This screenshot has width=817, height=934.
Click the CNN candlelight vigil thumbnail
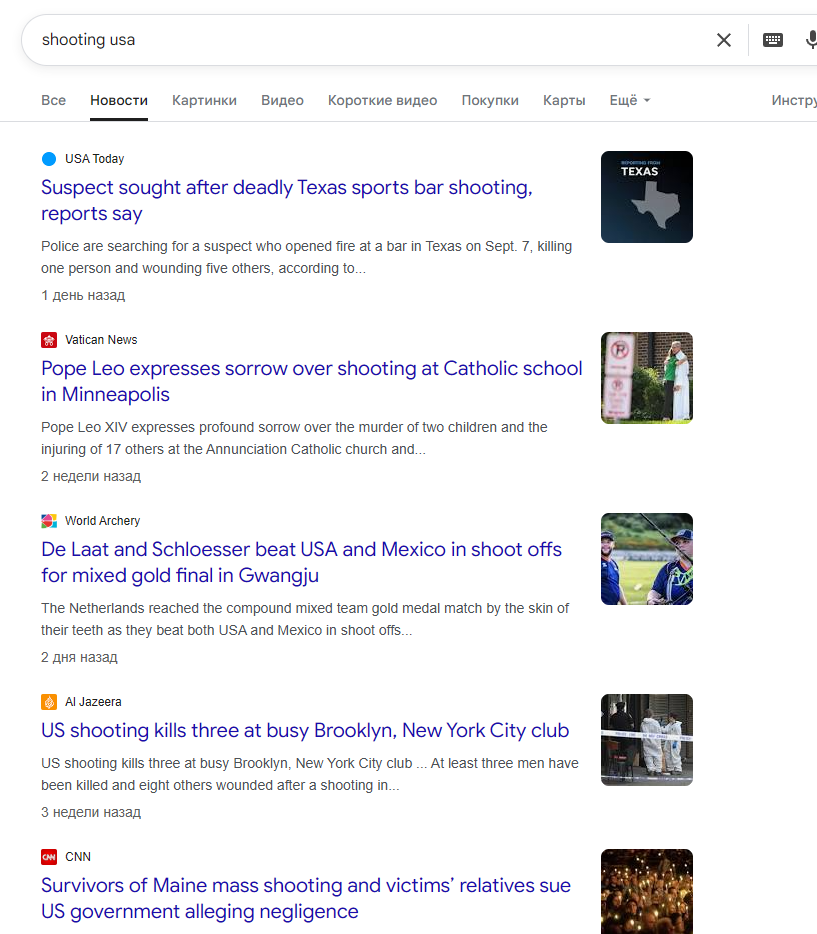647,892
